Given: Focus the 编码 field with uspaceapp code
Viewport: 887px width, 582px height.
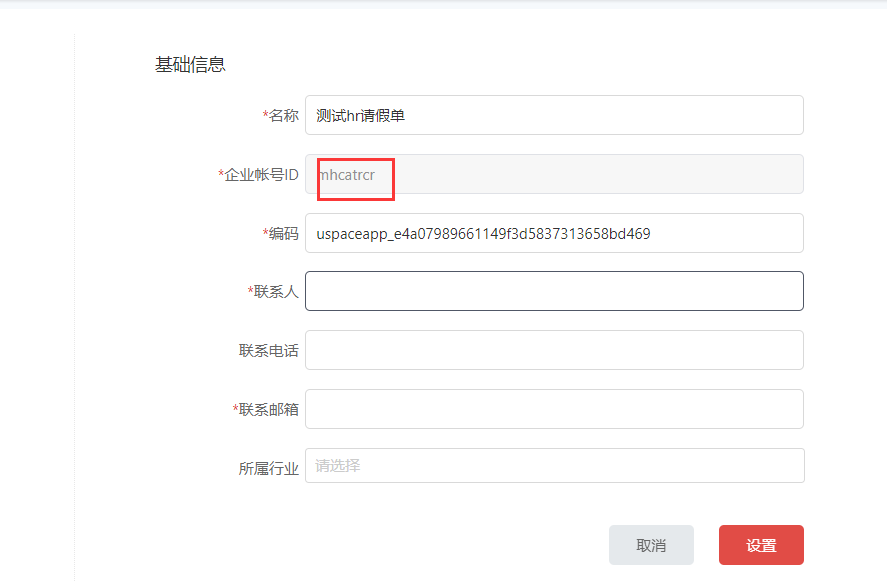Looking at the screenshot, I should click(x=554, y=233).
